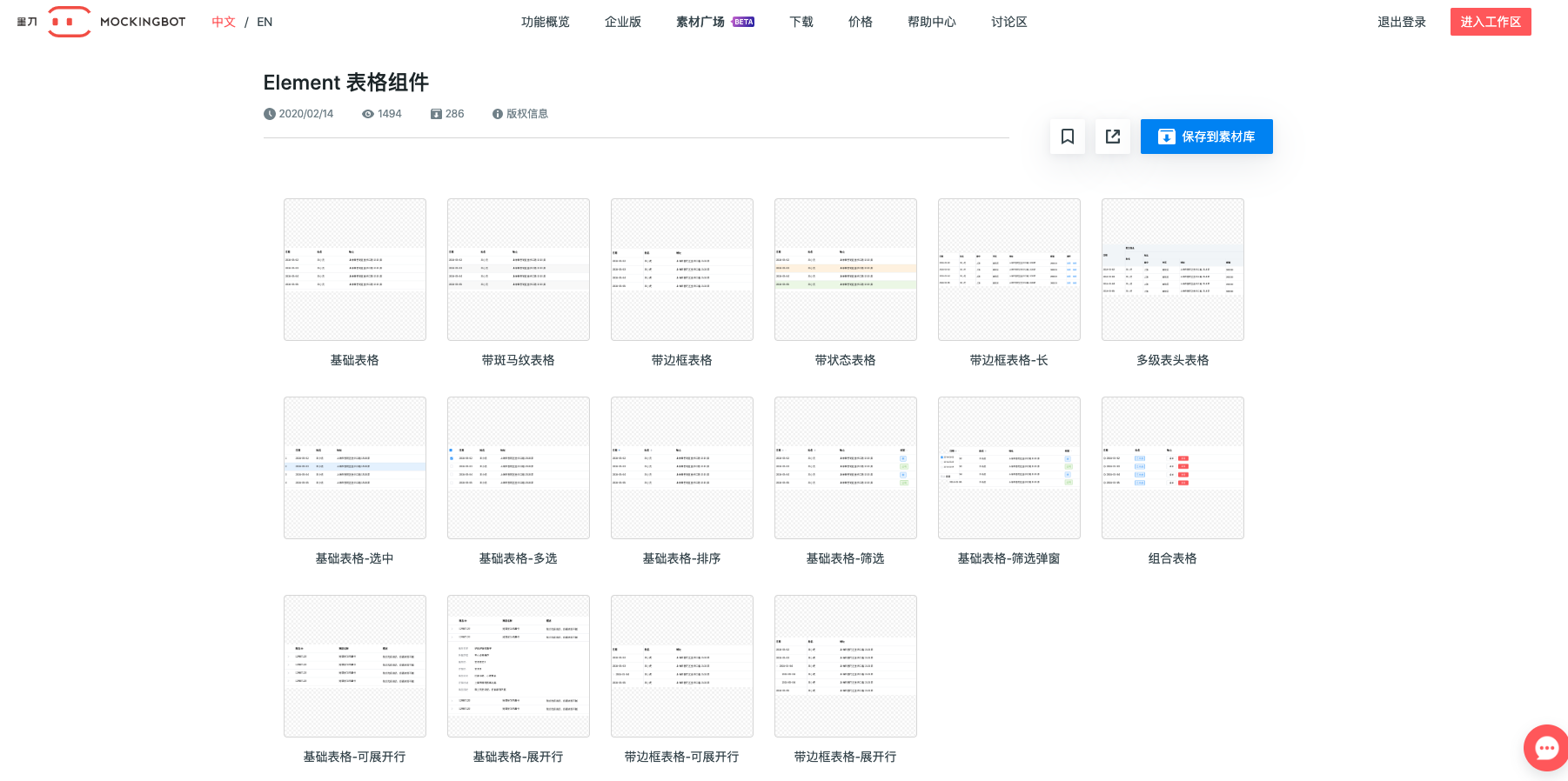Click the 基础表格-筛选弹窗 caption
1568x781 pixels.
(1009, 558)
